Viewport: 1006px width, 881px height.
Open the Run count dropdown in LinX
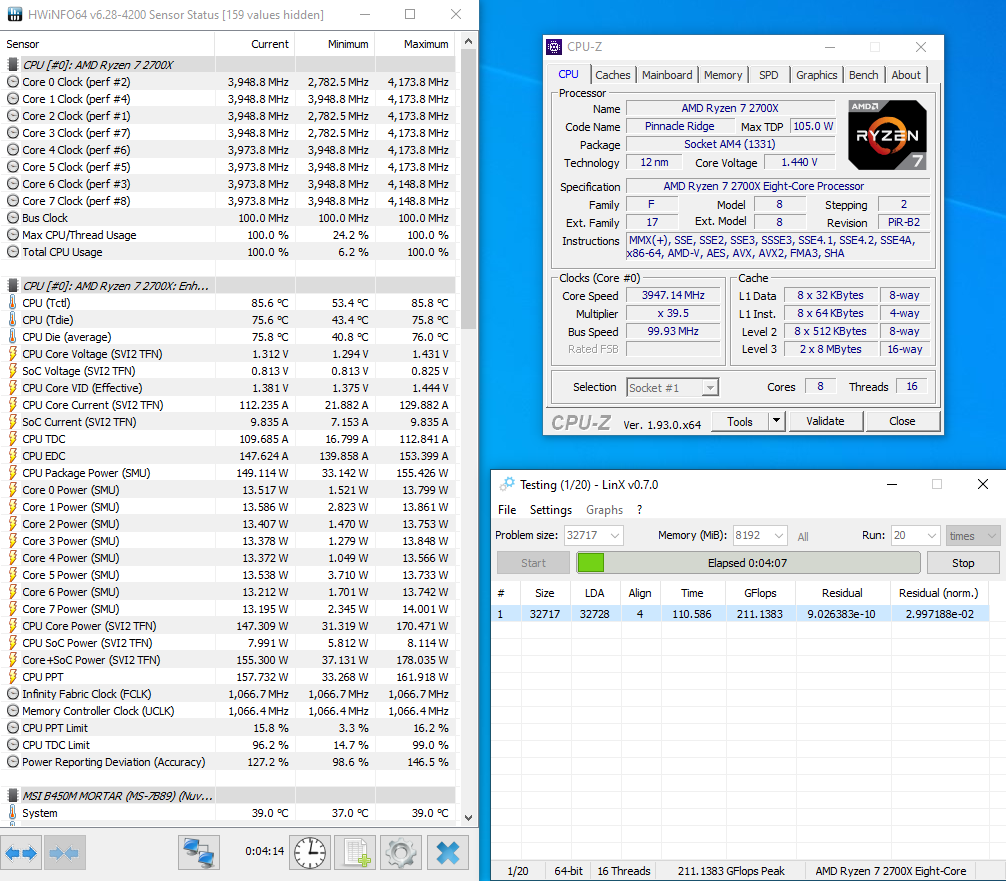click(x=932, y=535)
